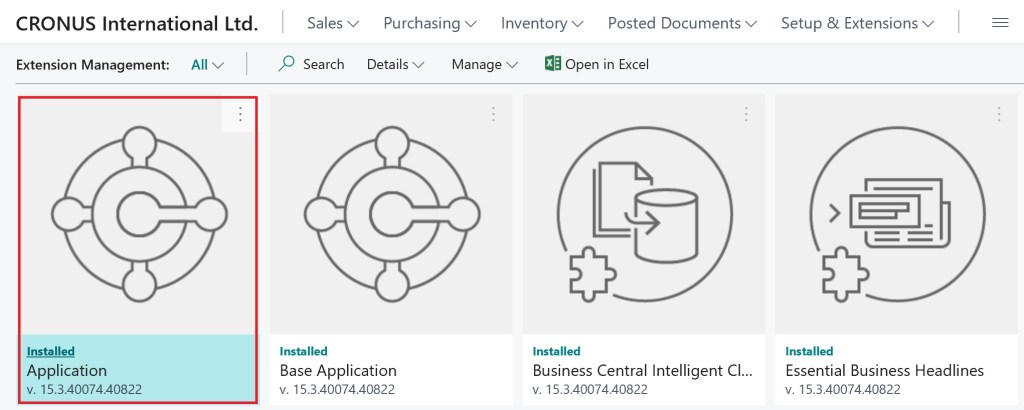Open the Posted Documents menu
The height and width of the screenshot is (410, 1024).
(x=682, y=23)
